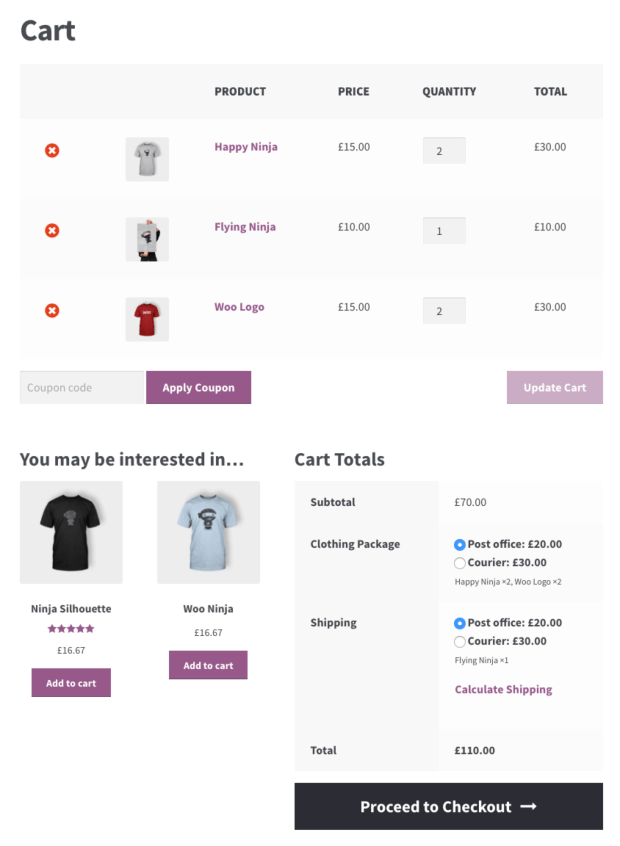Screen dimensions: 620x846
Task: Click the Update Cart button
Action: pos(554,387)
